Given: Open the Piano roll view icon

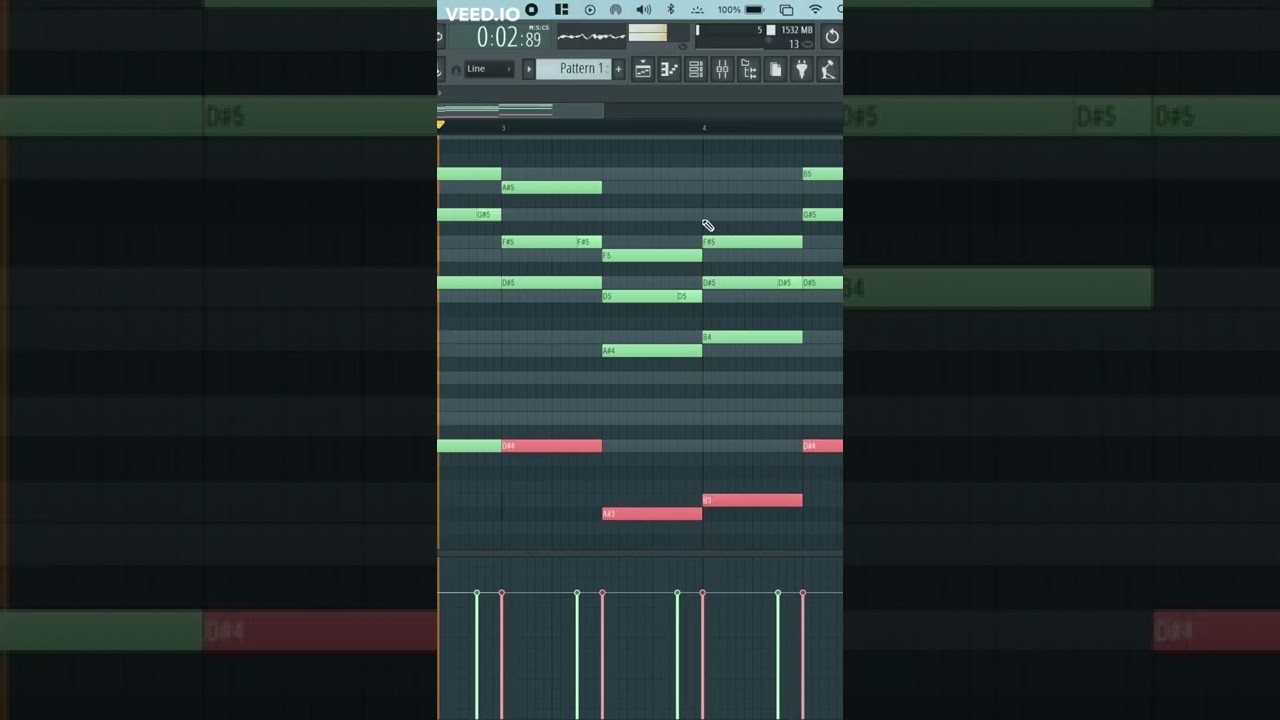Looking at the screenshot, I should coord(669,69).
